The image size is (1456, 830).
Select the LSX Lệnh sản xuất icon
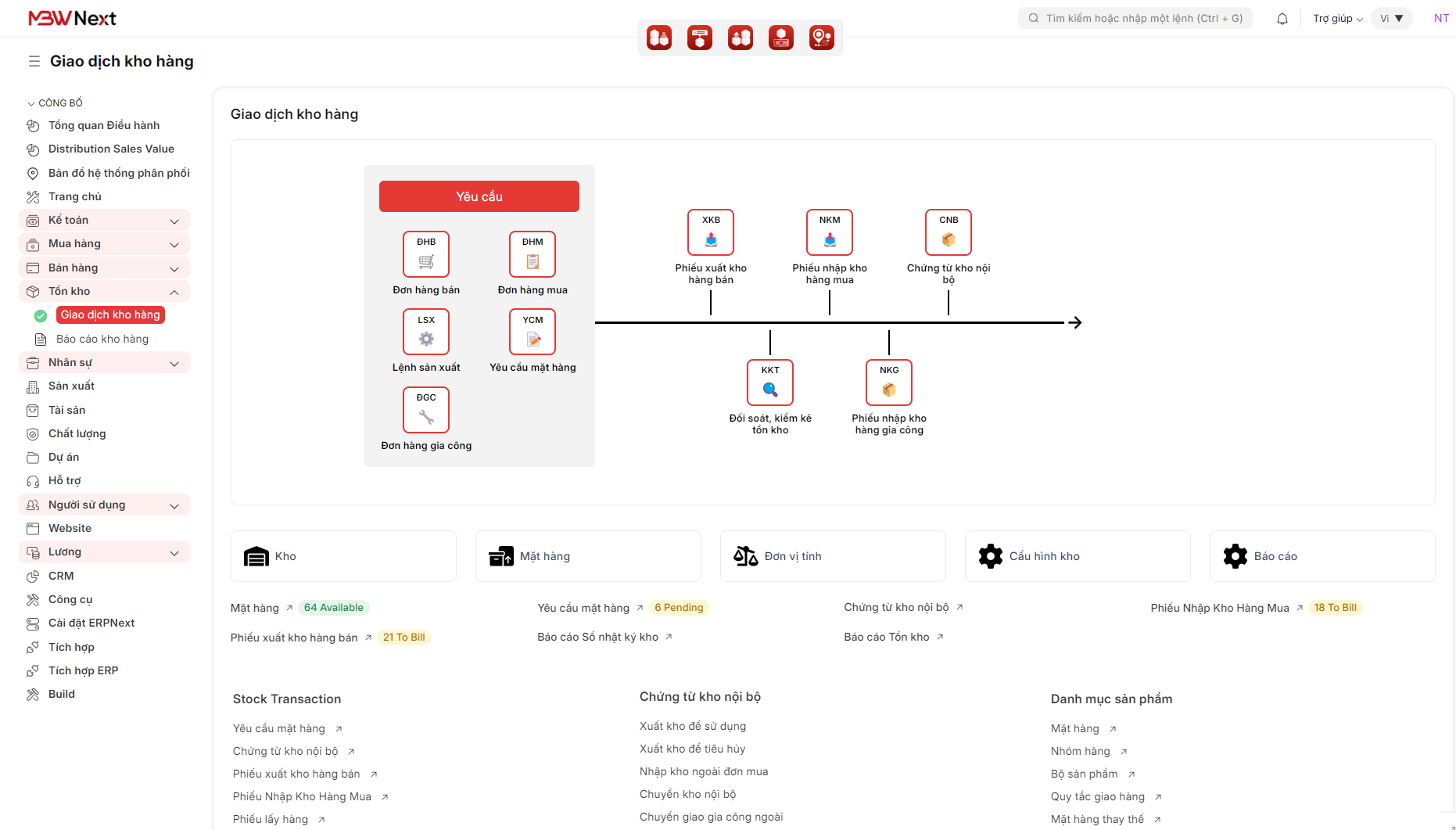coord(426,332)
